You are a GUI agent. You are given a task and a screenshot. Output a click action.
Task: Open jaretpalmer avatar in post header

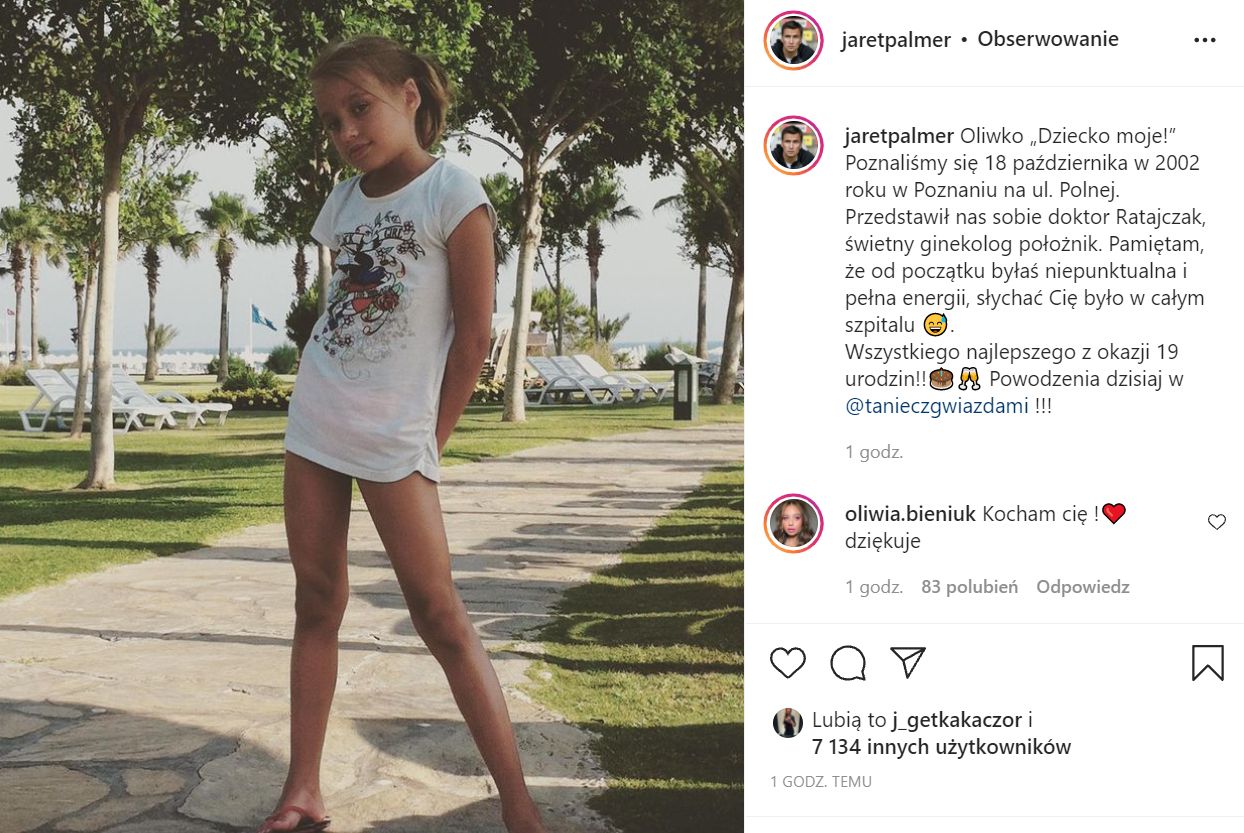coord(794,40)
